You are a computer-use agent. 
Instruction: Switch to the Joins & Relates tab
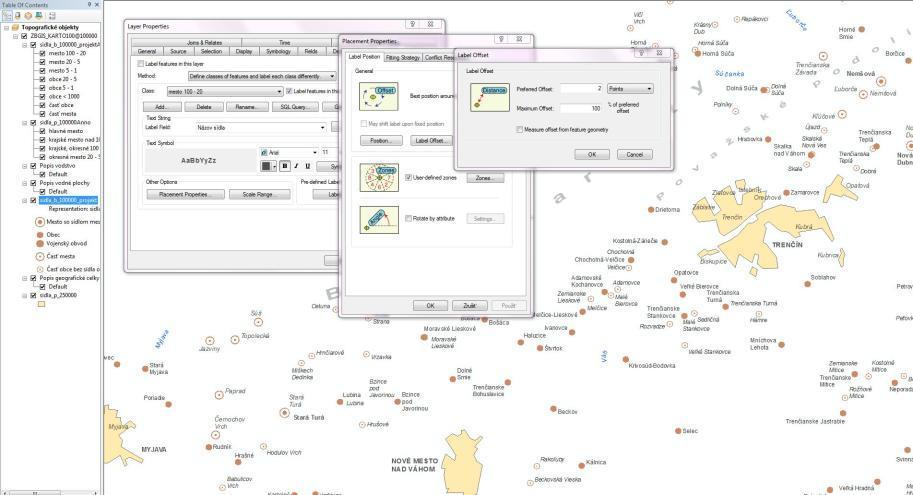(204, 43)
